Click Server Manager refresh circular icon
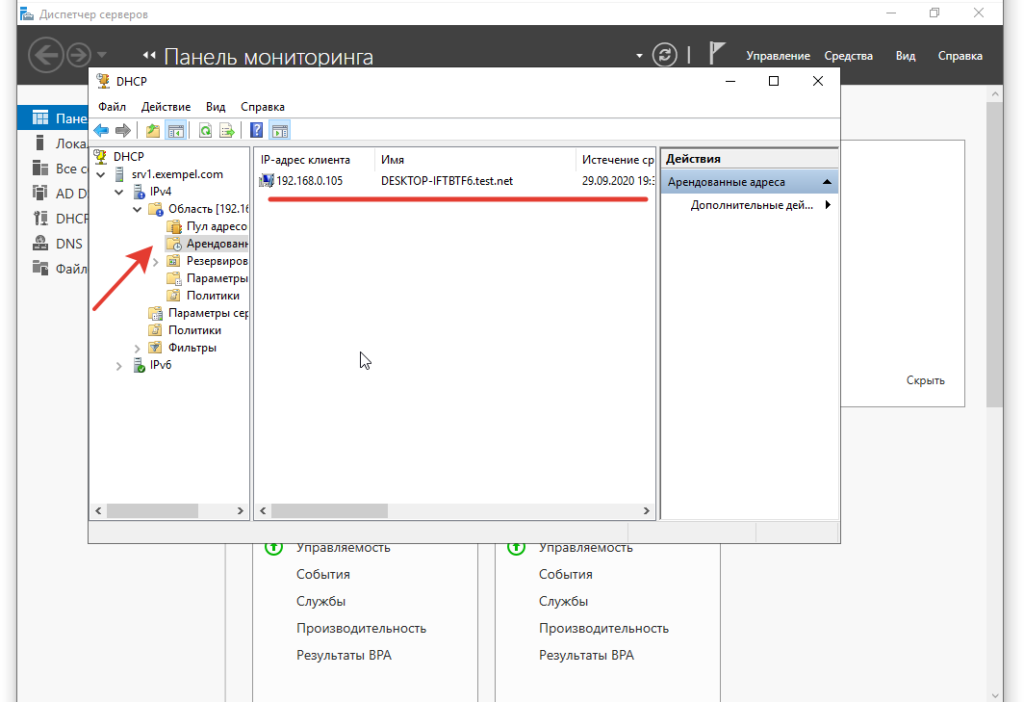The height and width of the screenshot is (702, 1024). coord(665,55)
